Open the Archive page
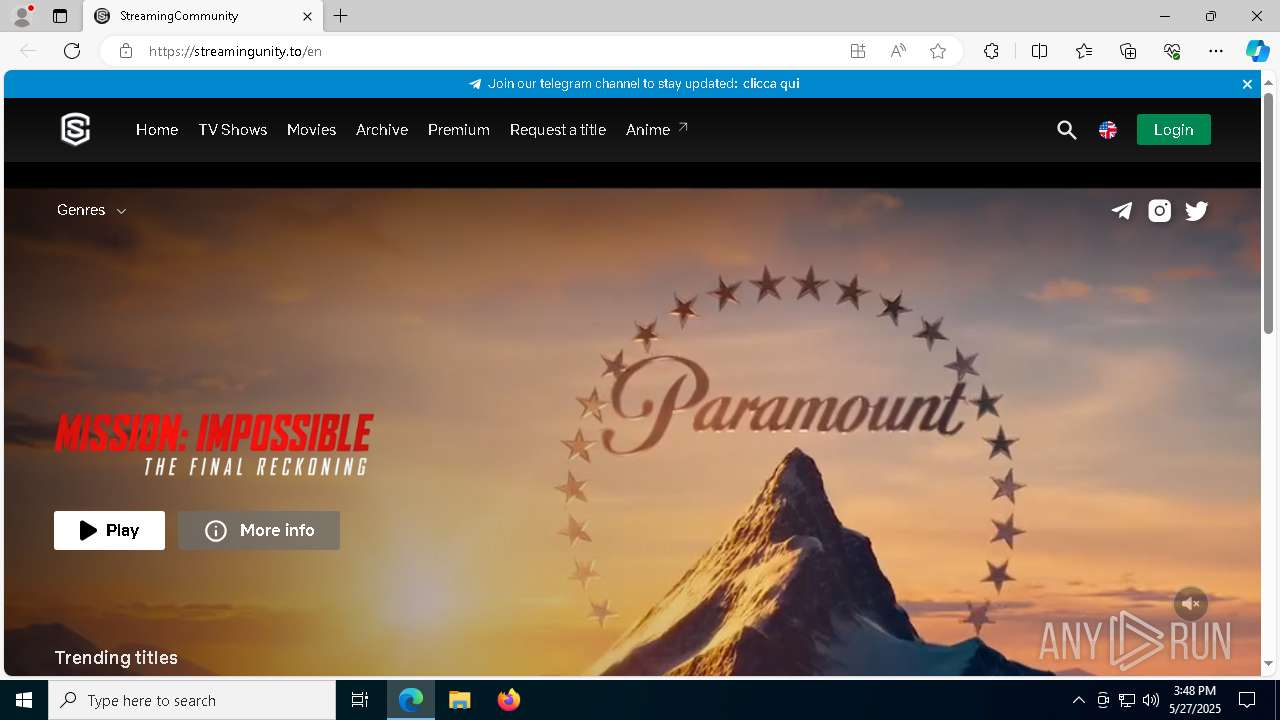1280x720 pixels. pos(382,130)
